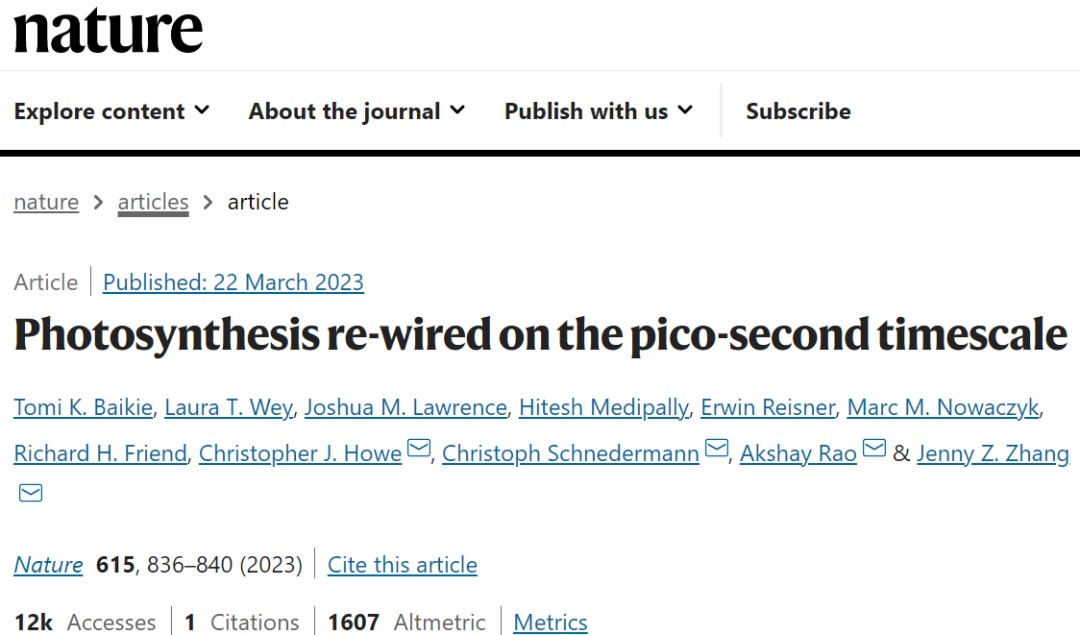
Task: Click envelope icon next to Christopher J. Howe
Action: tap(419, 450)
